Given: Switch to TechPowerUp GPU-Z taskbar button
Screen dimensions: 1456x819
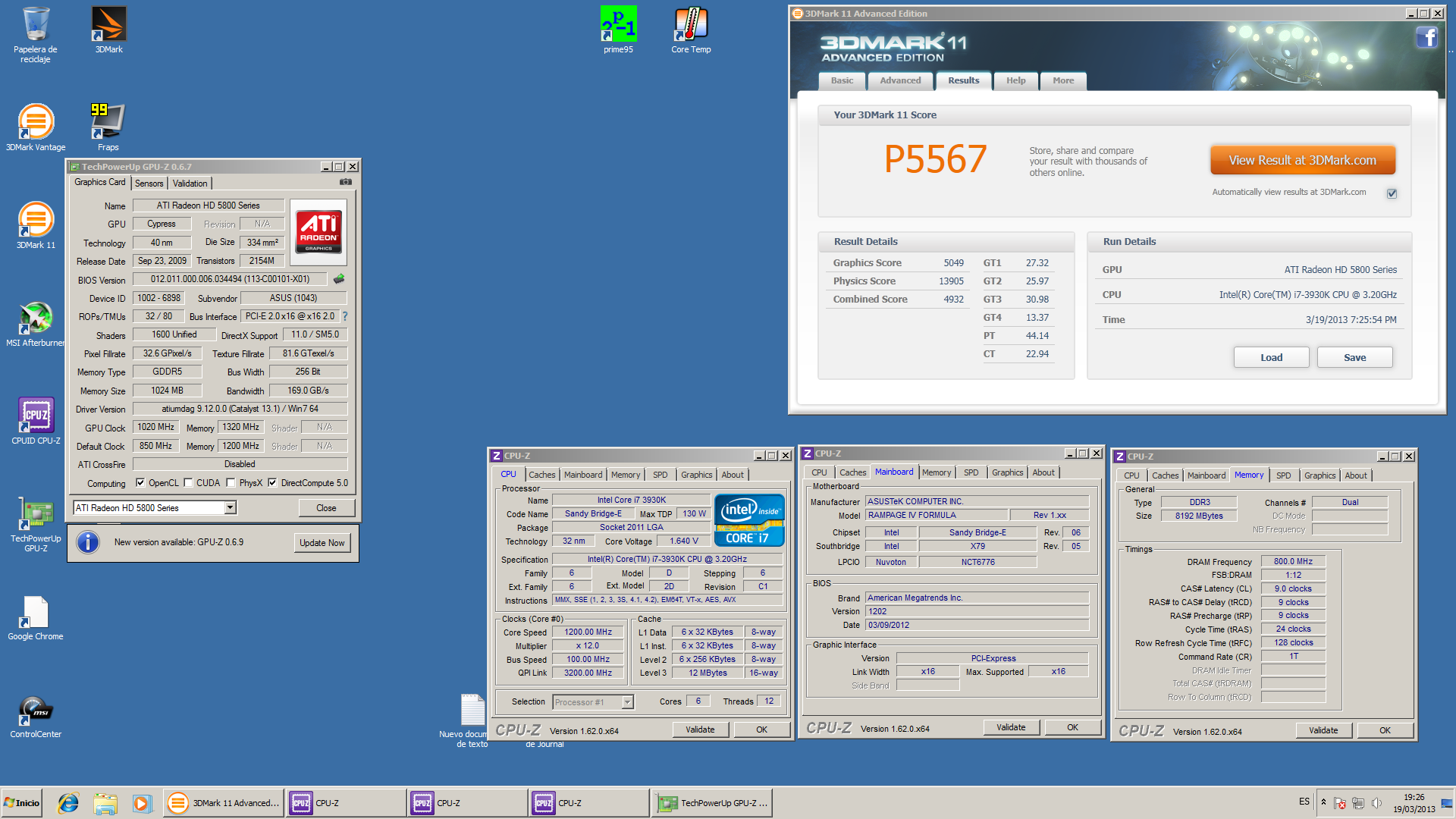Looking at the screenshot, I should [711, 803].
